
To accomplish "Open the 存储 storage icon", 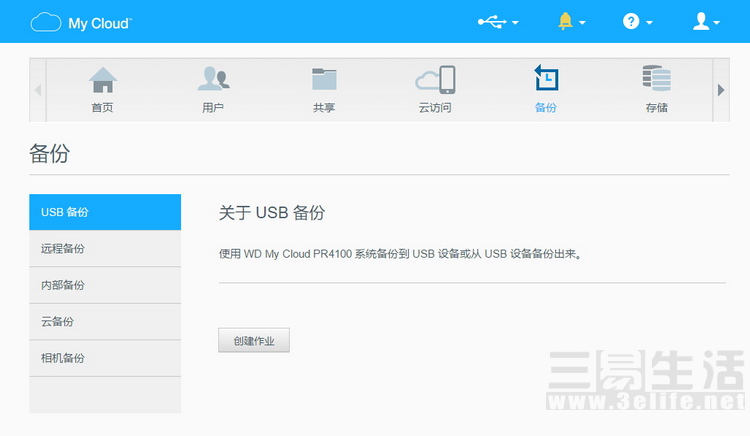I will click(x=657, y=78).
